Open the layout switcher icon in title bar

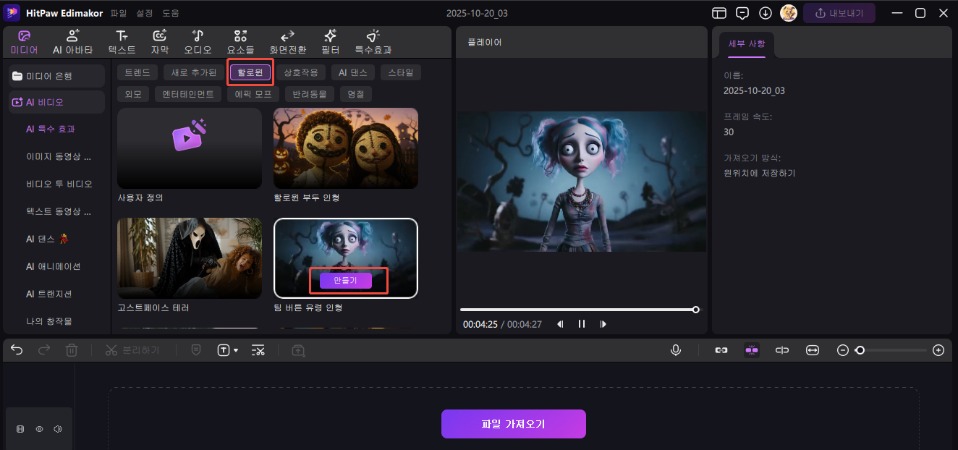719,13
